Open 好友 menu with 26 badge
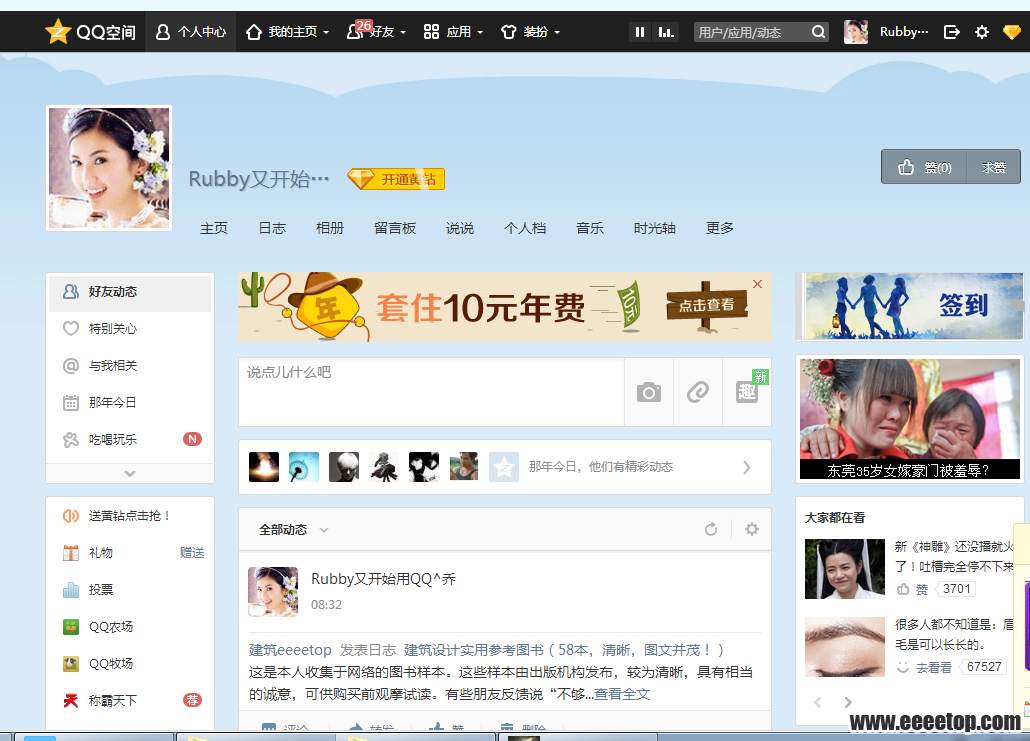 coord(376,32)
